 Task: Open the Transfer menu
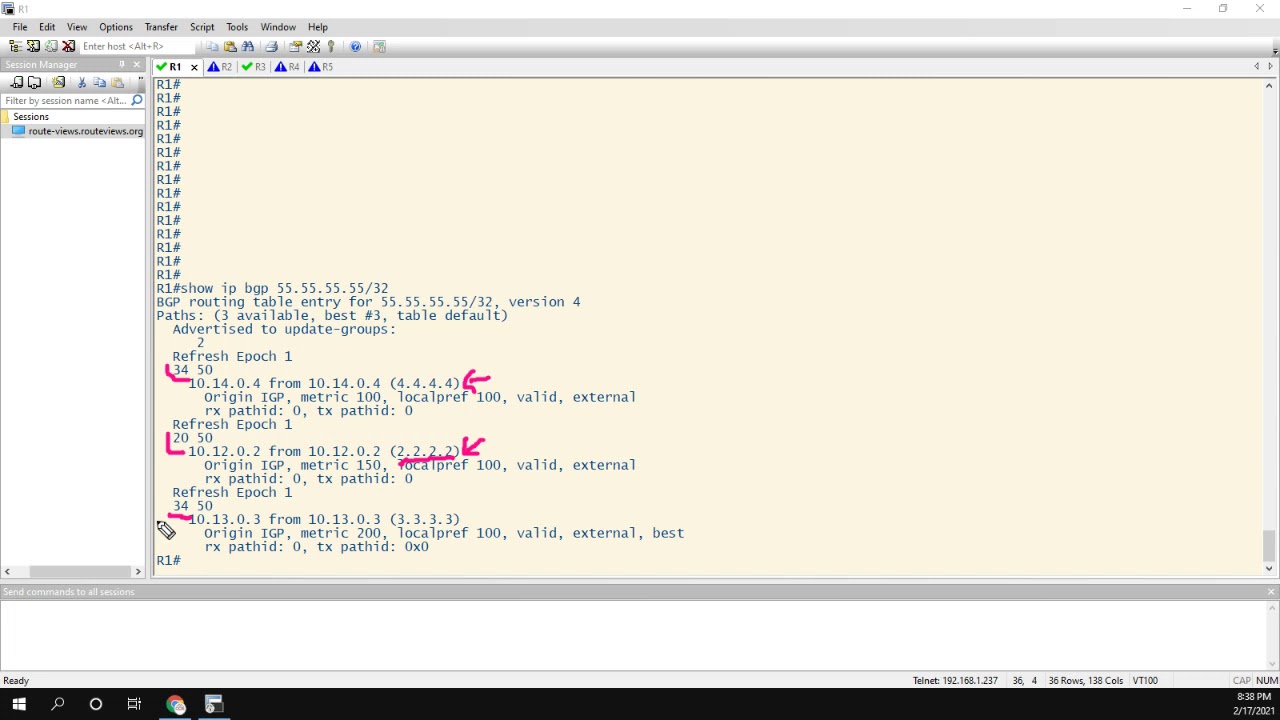coord(161,27)
